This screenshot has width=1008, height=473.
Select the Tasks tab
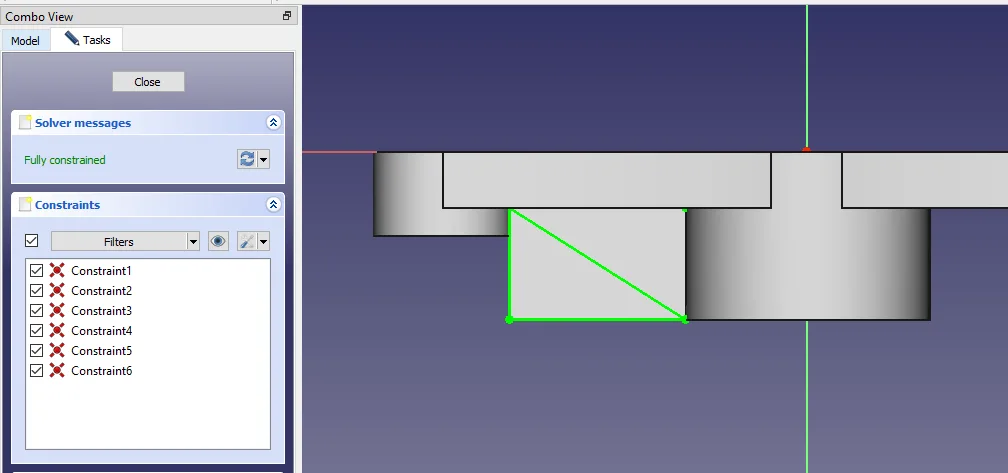(x=89, y=40)
